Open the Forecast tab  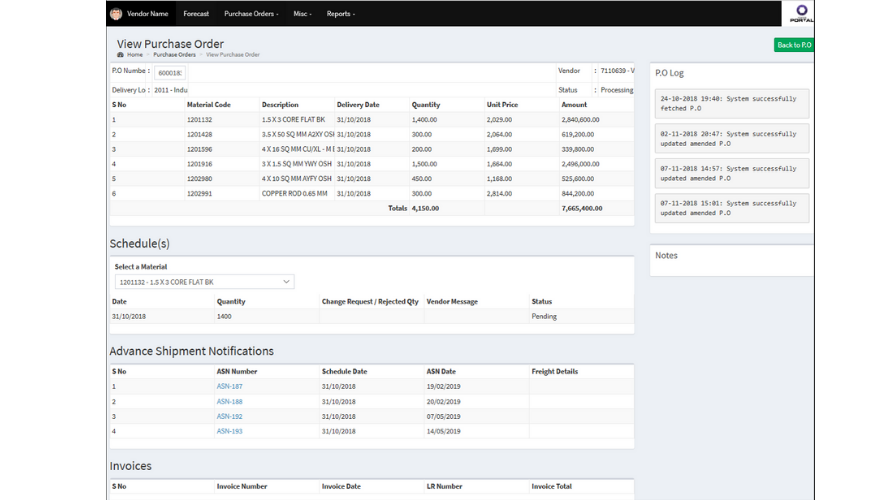tap(196, 14)
